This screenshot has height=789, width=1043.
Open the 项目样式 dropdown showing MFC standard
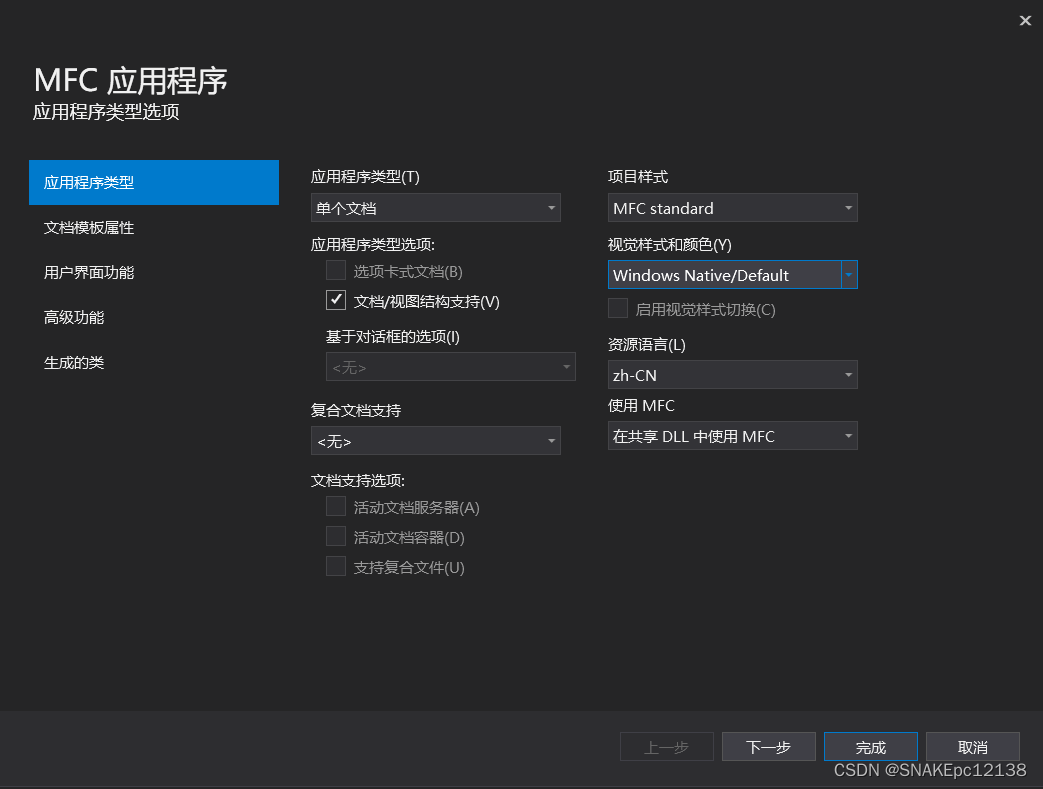tap(732, 207)
